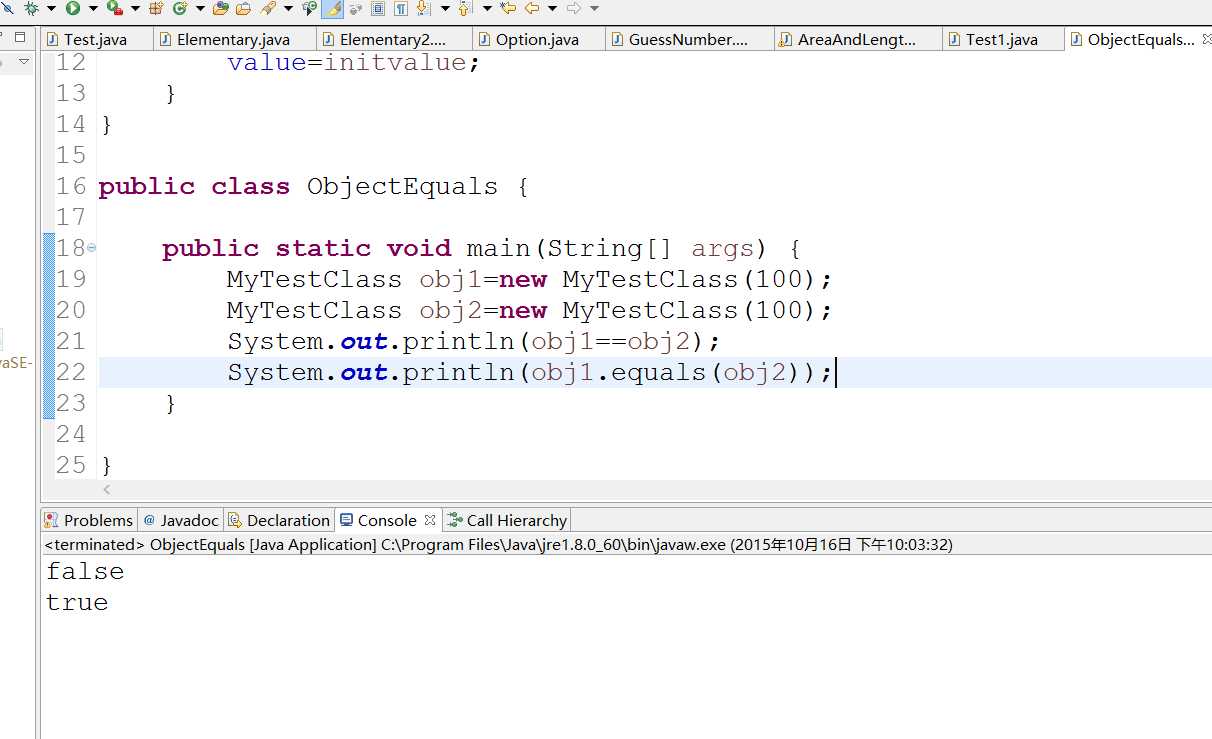Select the Console view tab
1212x739 pixels.
pyautogui.click(x=378, y=520)
